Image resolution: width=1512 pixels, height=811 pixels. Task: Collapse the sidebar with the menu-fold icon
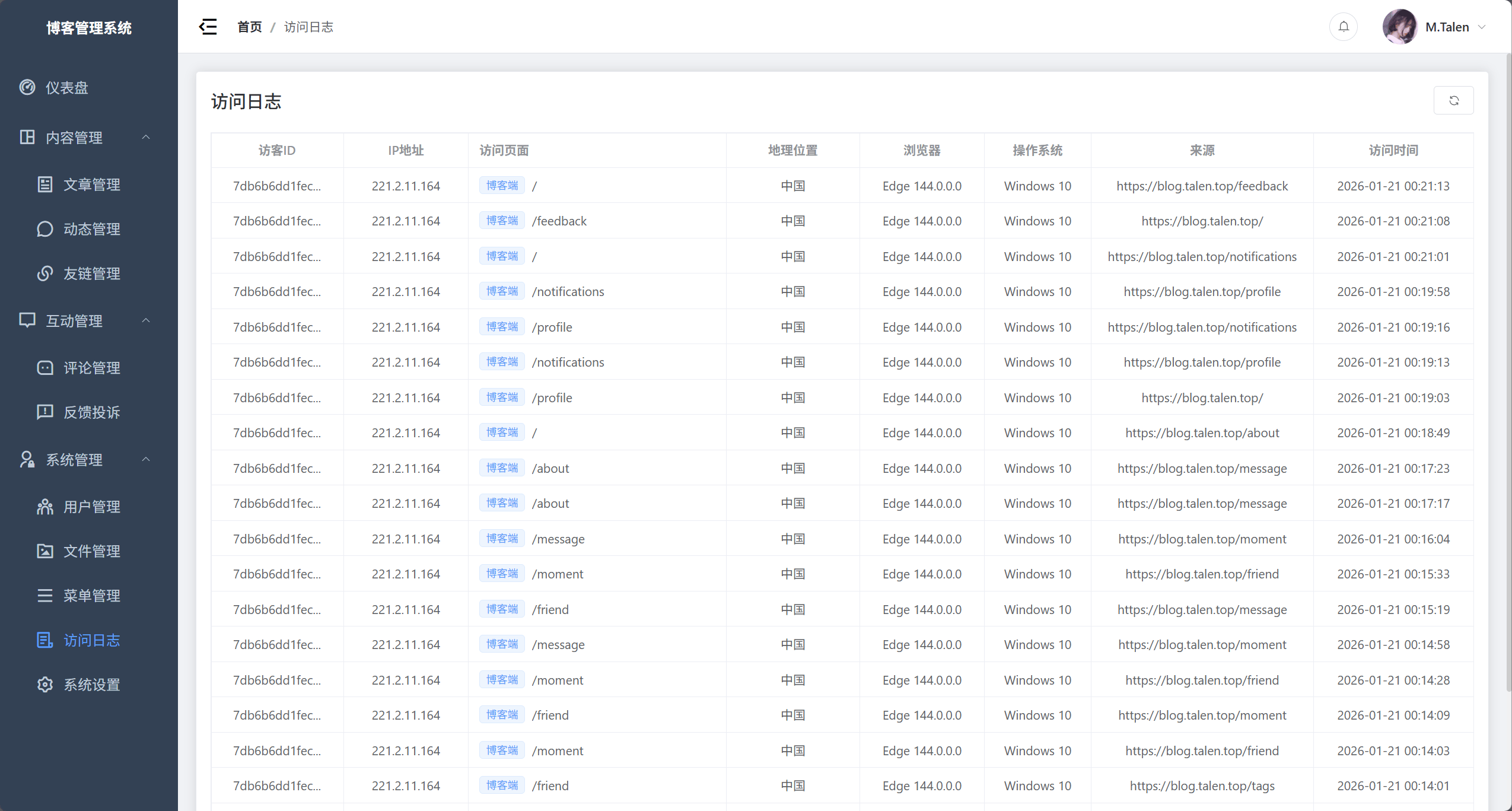(208, 27)
